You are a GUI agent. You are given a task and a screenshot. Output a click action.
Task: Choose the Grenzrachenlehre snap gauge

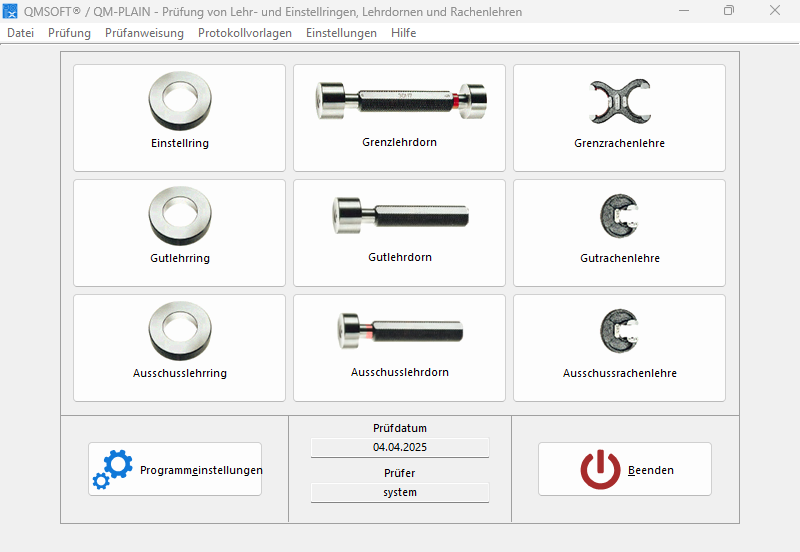click(619, 118)
